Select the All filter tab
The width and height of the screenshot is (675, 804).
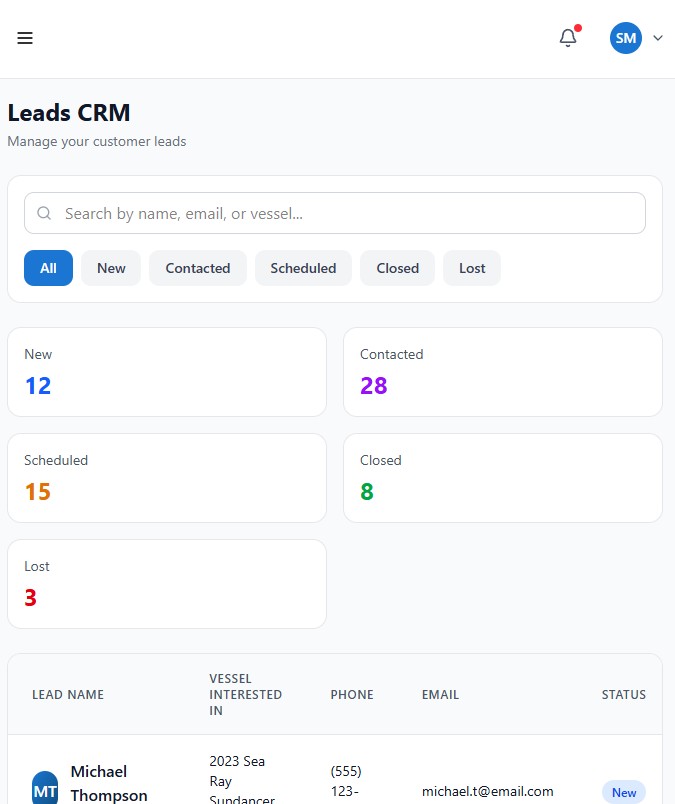click(48, 268)
